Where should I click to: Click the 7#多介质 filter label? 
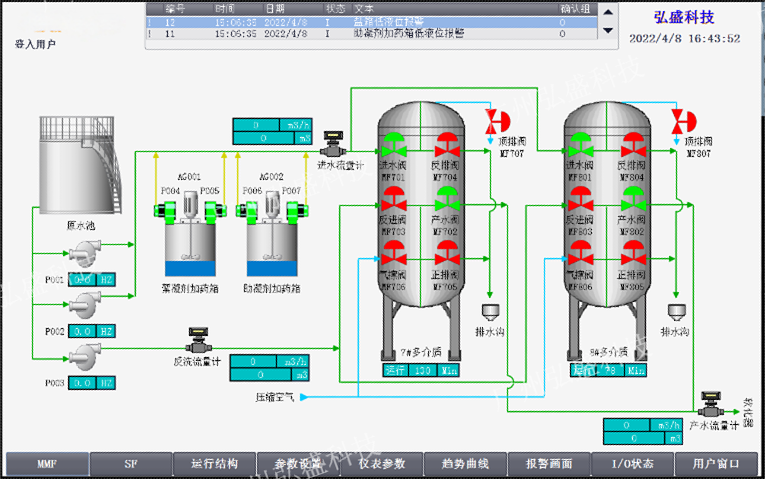tap(421, 352)
